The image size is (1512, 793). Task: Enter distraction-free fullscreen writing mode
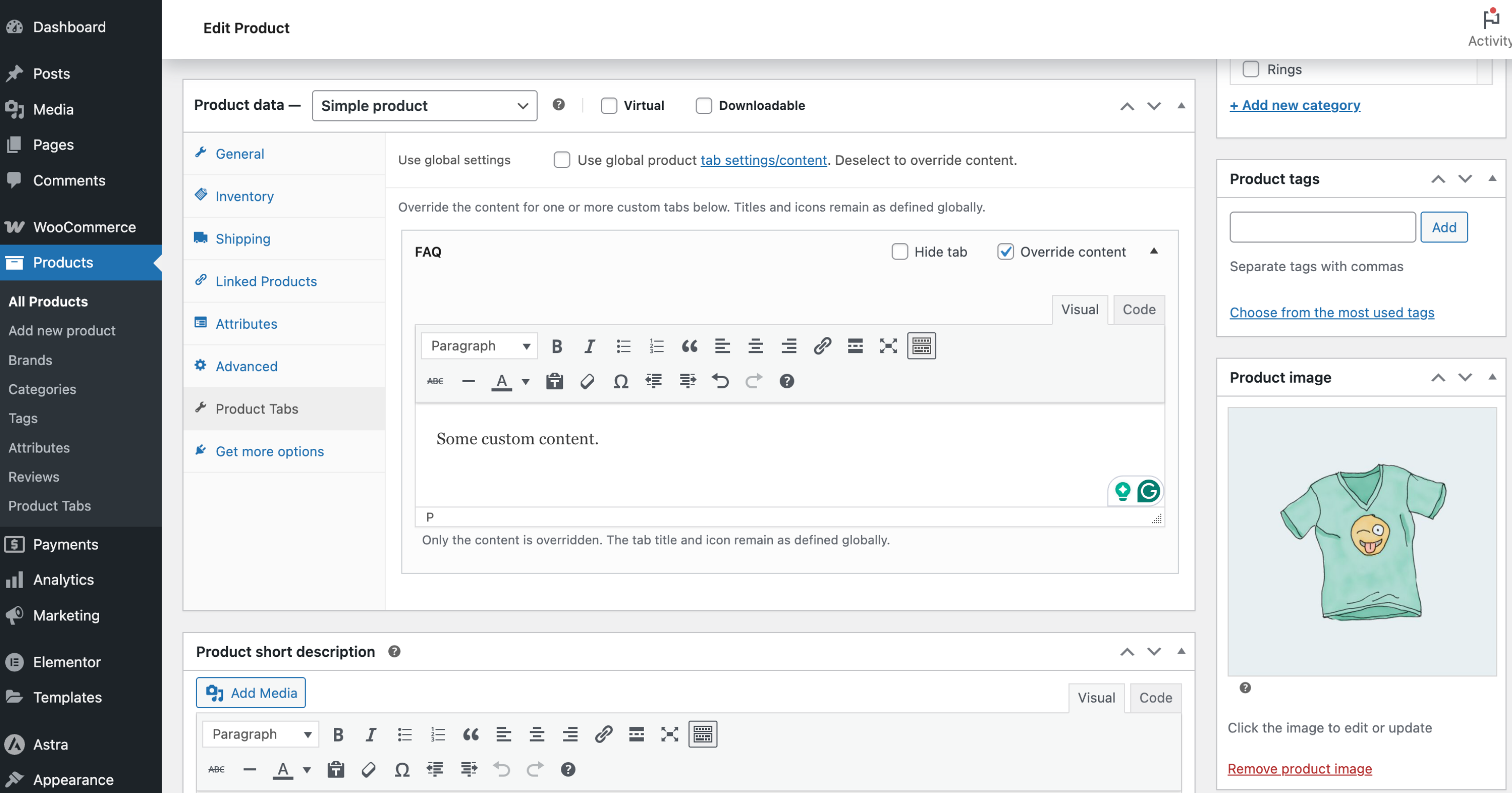(888, 346)
